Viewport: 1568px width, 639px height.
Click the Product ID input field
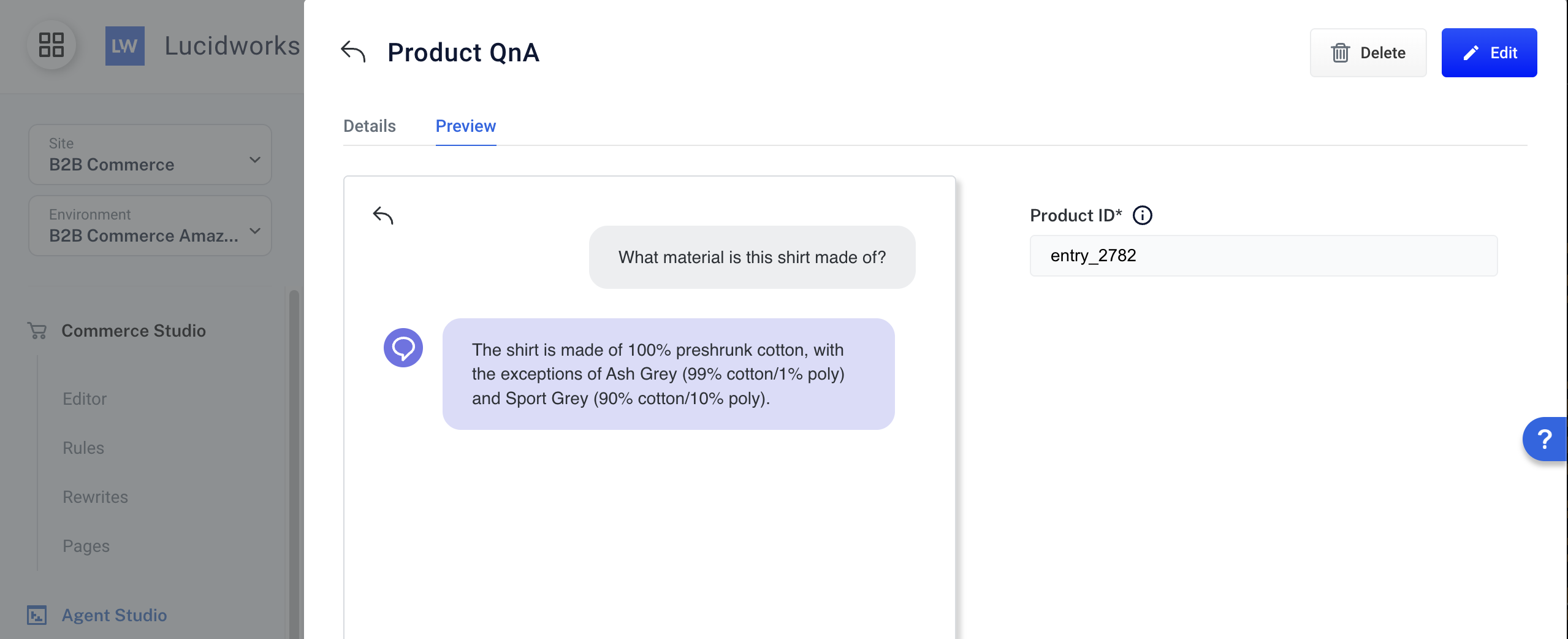pyautogui.click(x=1263, y=256)
